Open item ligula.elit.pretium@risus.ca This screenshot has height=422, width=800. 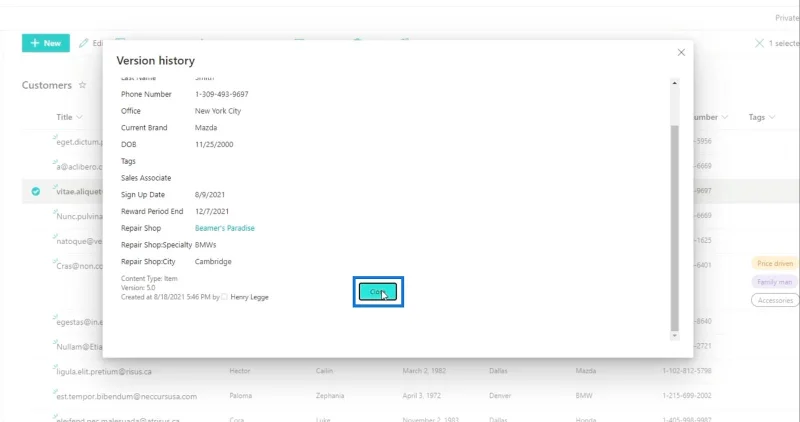tap(104, 371)
